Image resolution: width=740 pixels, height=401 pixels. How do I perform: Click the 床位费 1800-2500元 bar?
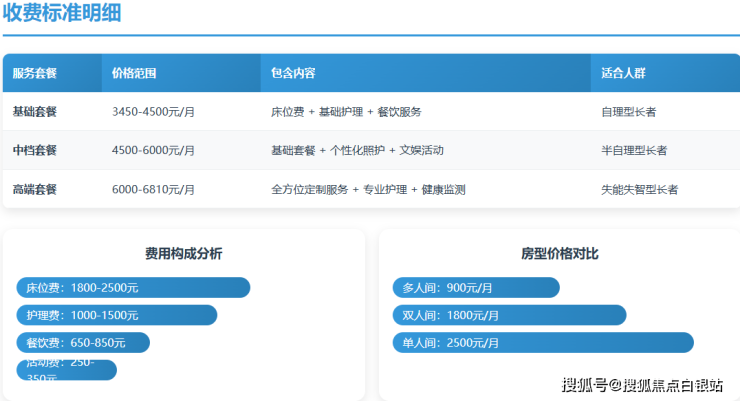click(133, 288)
